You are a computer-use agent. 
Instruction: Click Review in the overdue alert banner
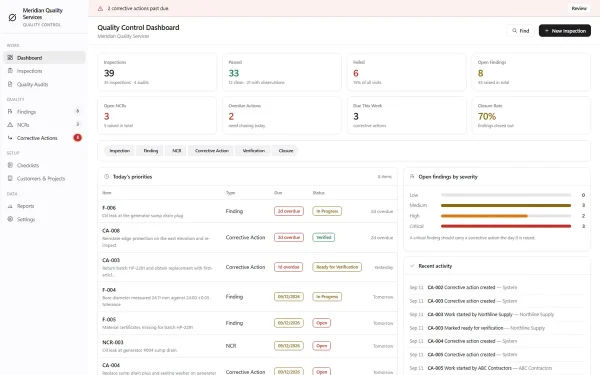pyautogui.click(x=579, y=8)
